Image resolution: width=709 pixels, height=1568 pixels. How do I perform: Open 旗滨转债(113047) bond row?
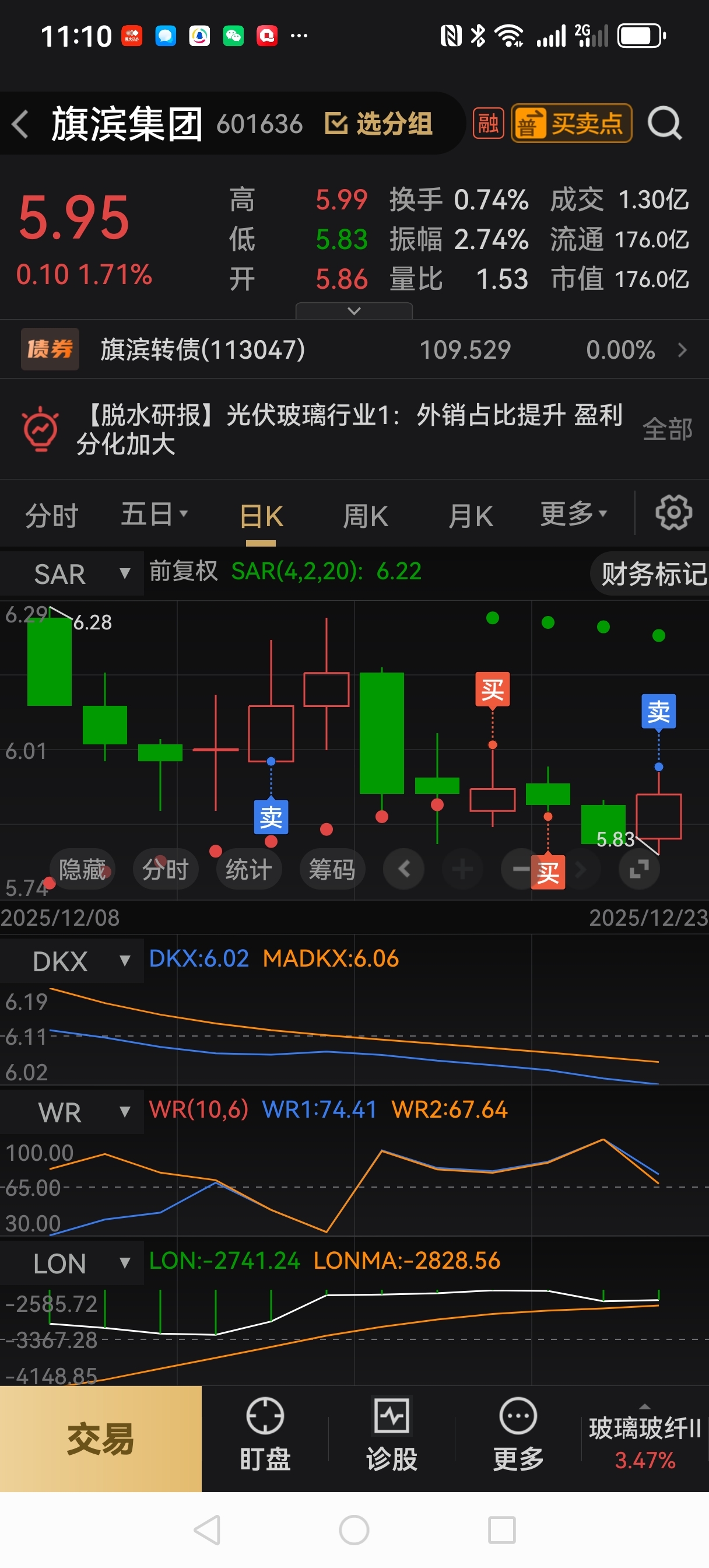(x=354, y=349)
